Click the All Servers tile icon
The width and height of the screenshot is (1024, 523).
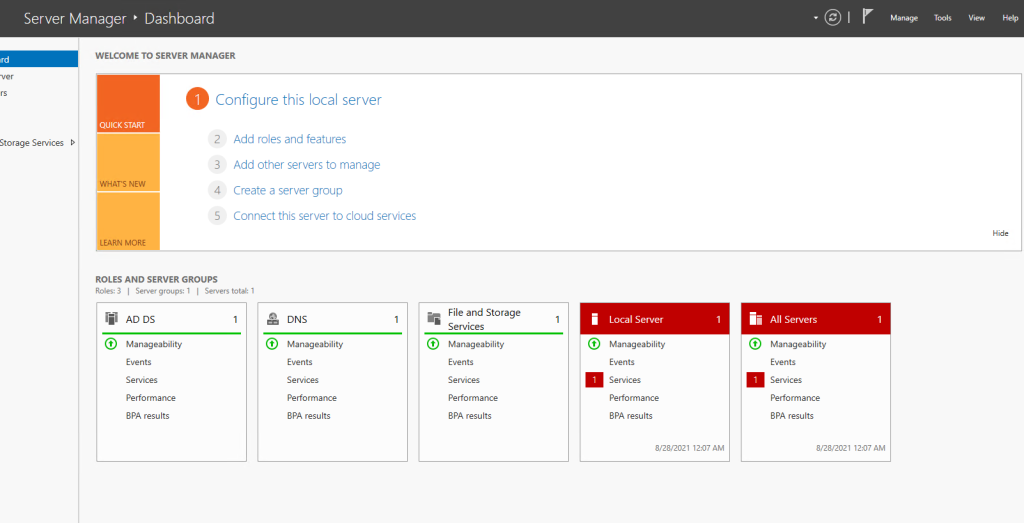[755, 319]
